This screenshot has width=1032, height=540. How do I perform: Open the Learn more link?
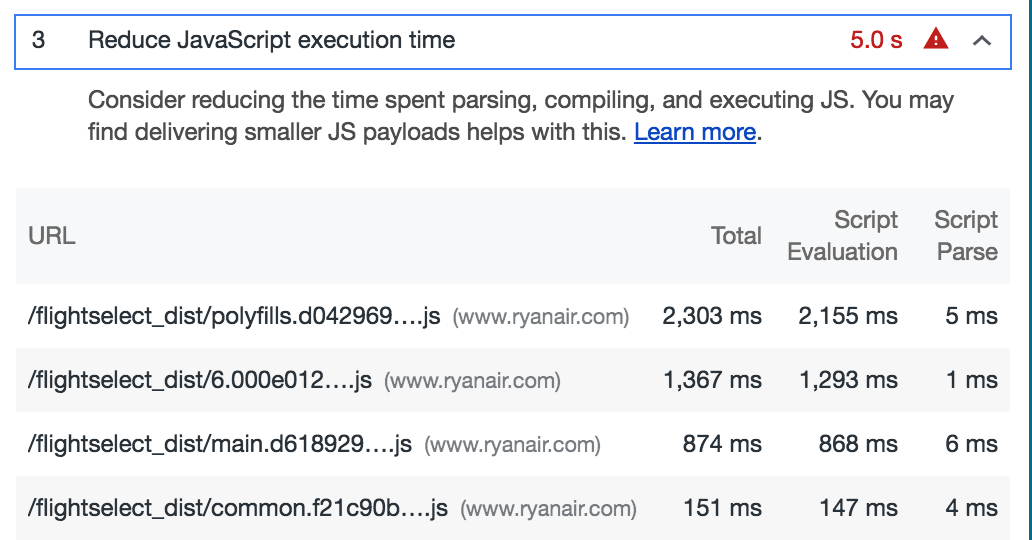[694, 132]
